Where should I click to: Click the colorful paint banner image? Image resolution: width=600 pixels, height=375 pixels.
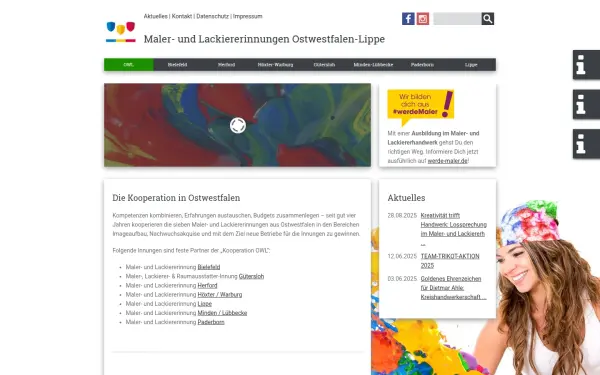[237, 125]
